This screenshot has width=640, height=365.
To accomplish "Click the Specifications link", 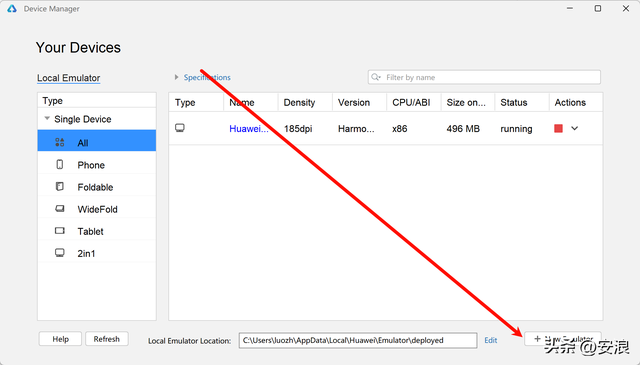I will [207, 77].
